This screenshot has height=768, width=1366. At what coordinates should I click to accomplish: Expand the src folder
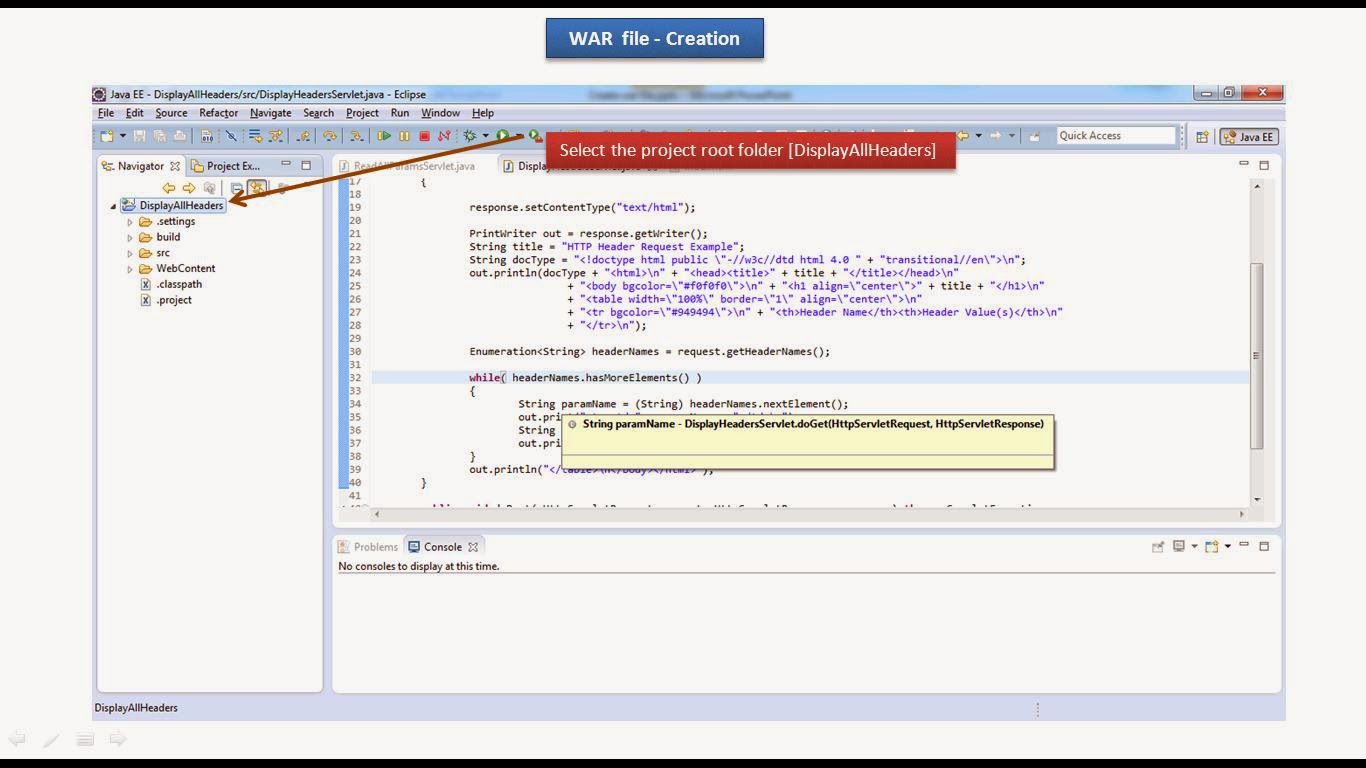[130, 252]
